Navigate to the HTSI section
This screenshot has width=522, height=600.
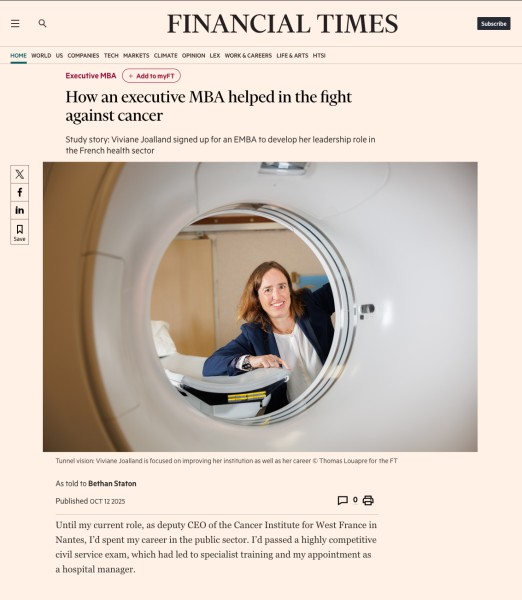[x=319, y=55]
